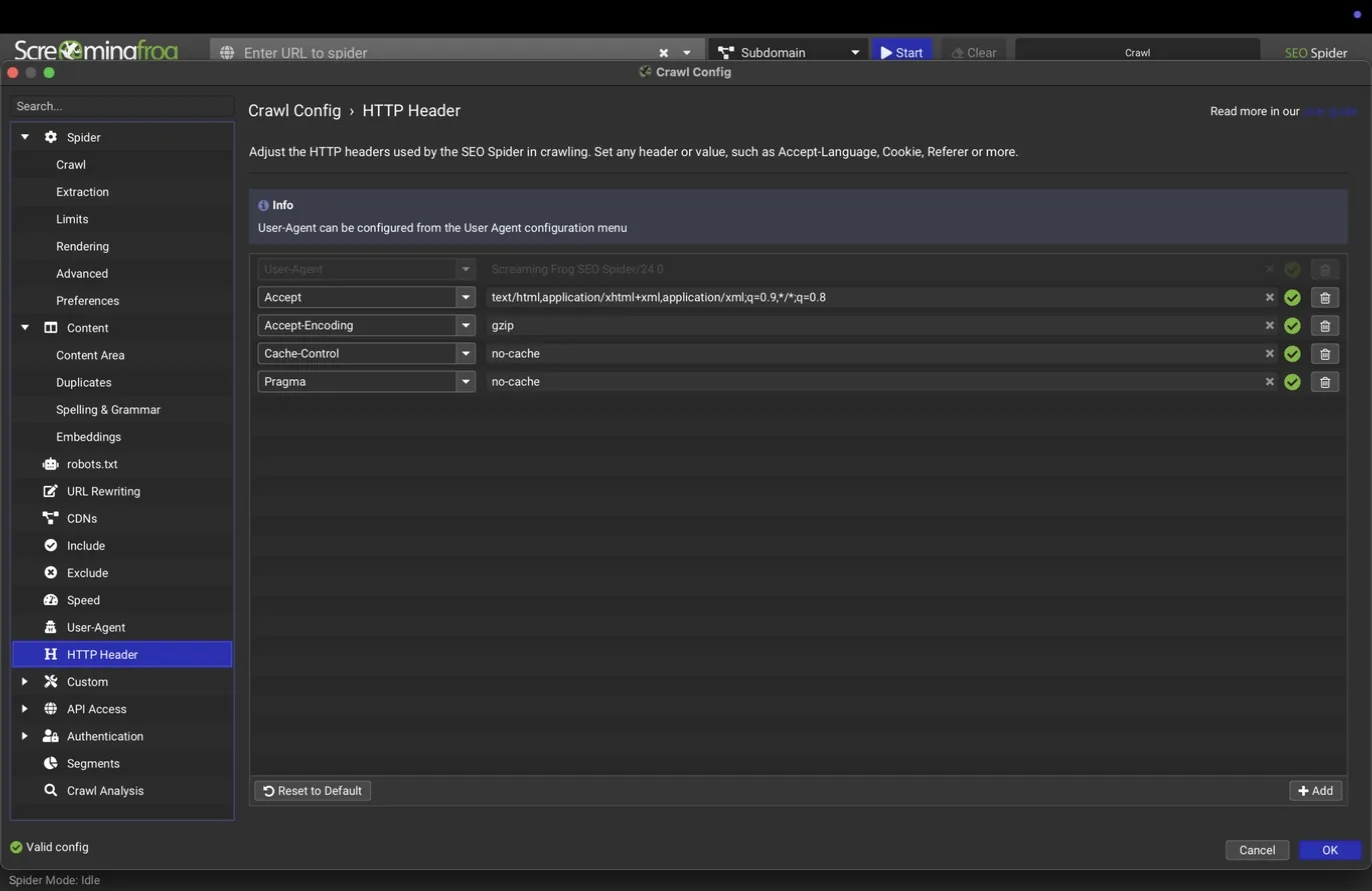Edit the Accept-Encoding gzip value field
The image size is (1372, 891).
[x=873, y=325]
